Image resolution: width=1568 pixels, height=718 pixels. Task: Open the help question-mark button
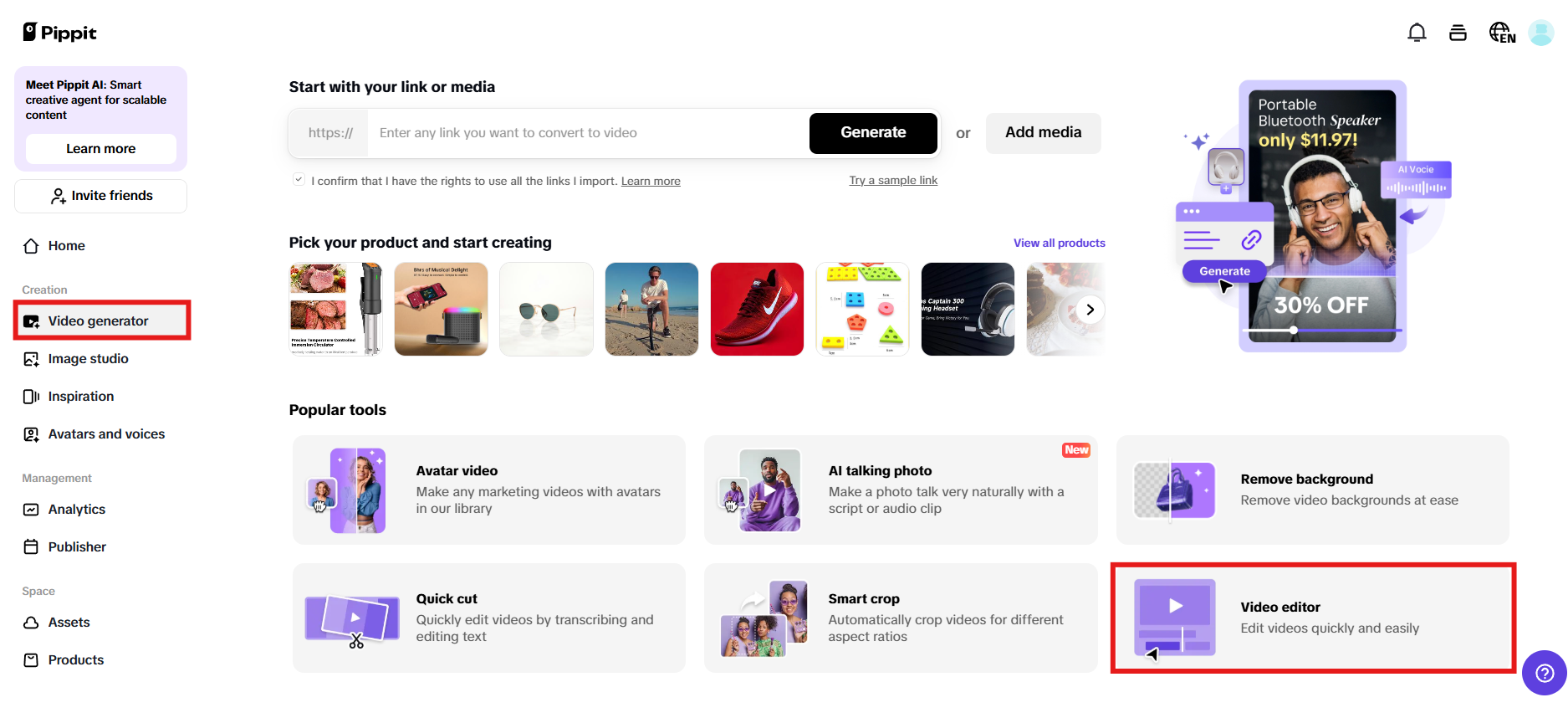(x=1544, y=673)
